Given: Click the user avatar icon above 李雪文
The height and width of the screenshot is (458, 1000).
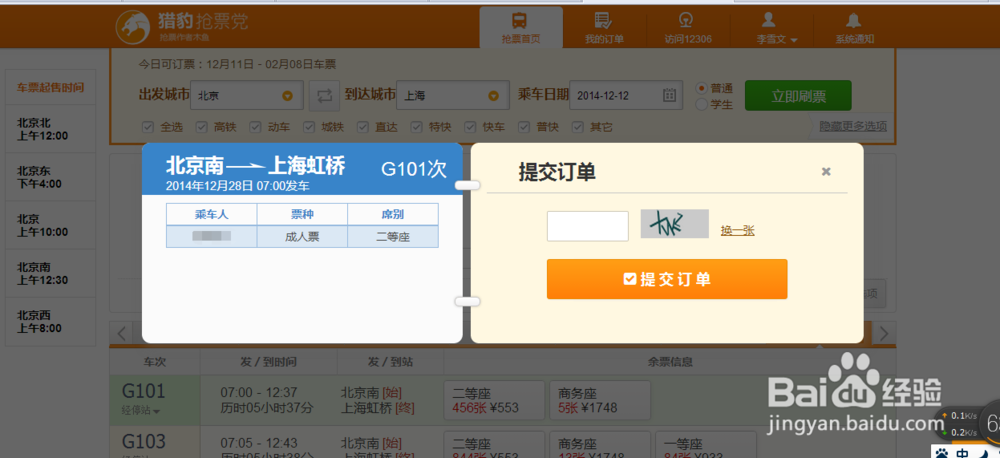Looking at the screenshot, I should point(768,20).
